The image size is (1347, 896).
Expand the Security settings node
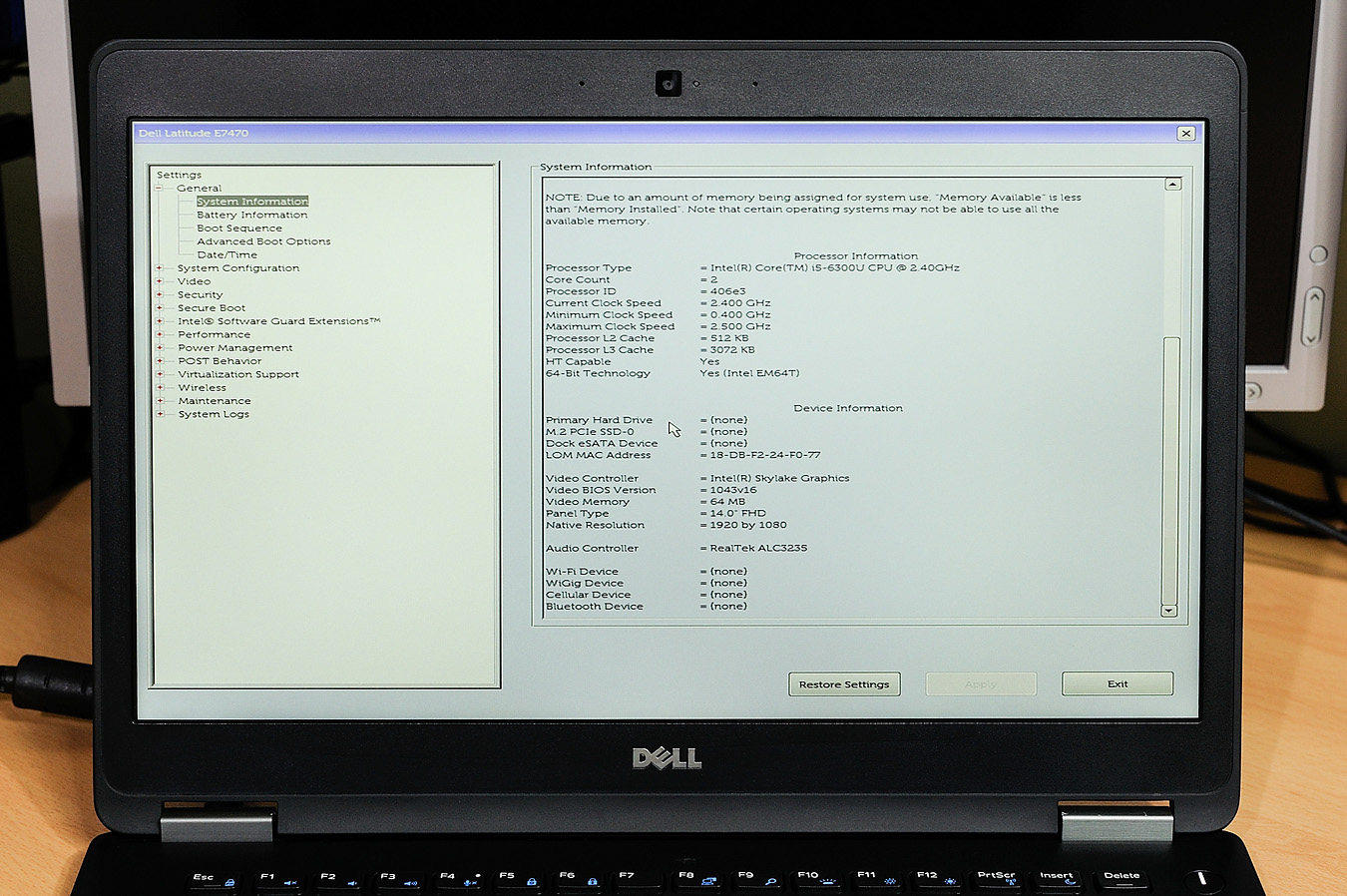pos(160,294)
